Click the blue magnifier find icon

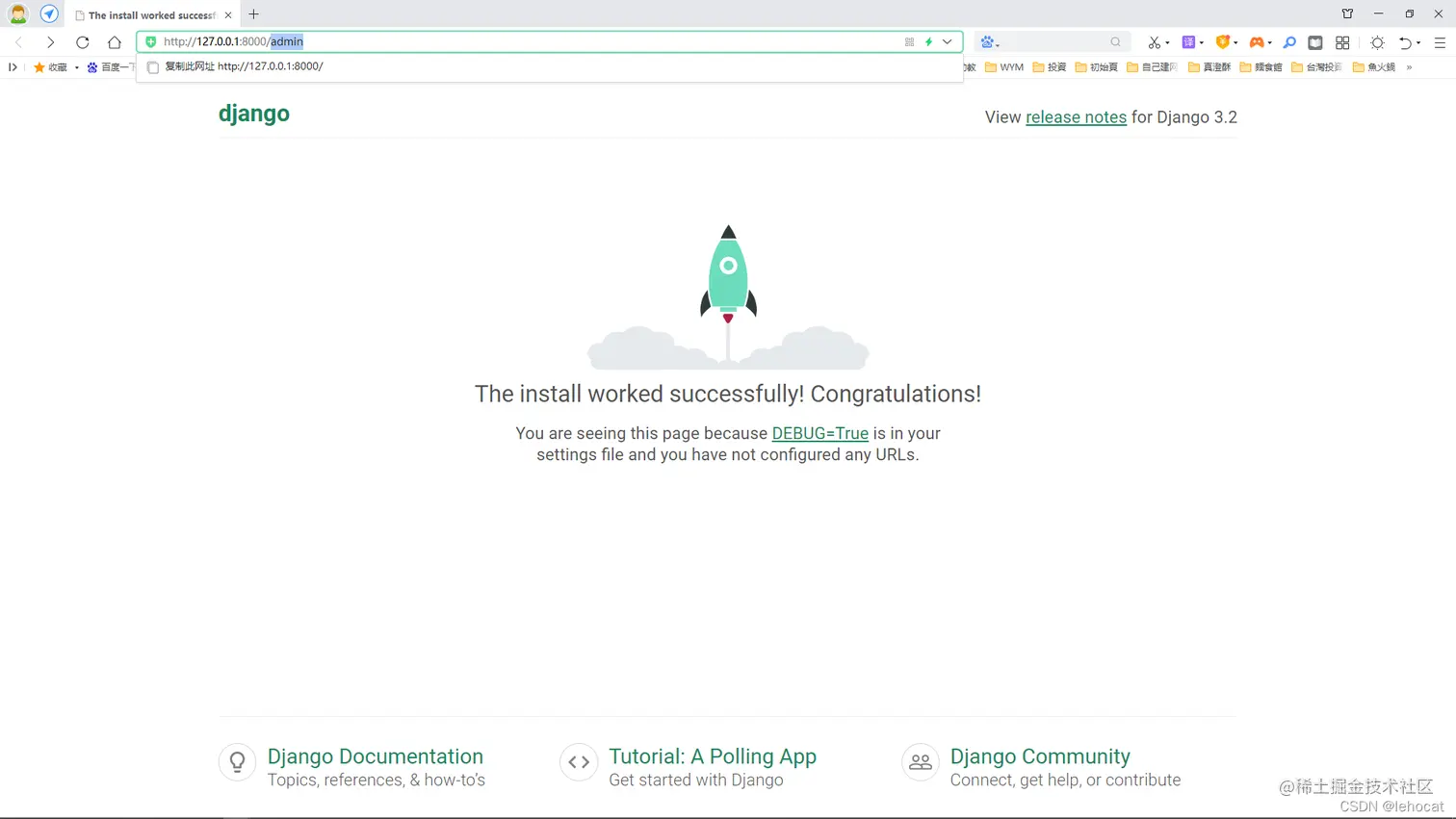coord(1289,42)
